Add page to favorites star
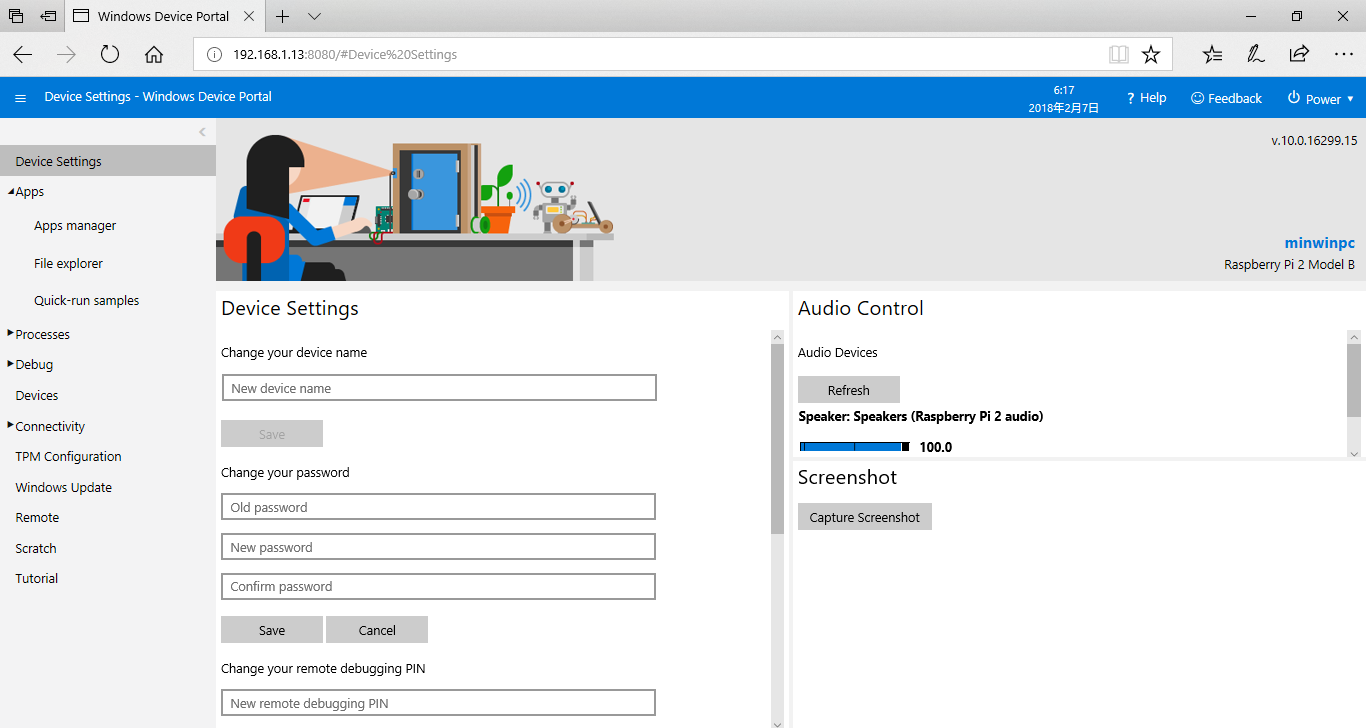Viewport: 1366px width, 728px height. pos(1151,54)
